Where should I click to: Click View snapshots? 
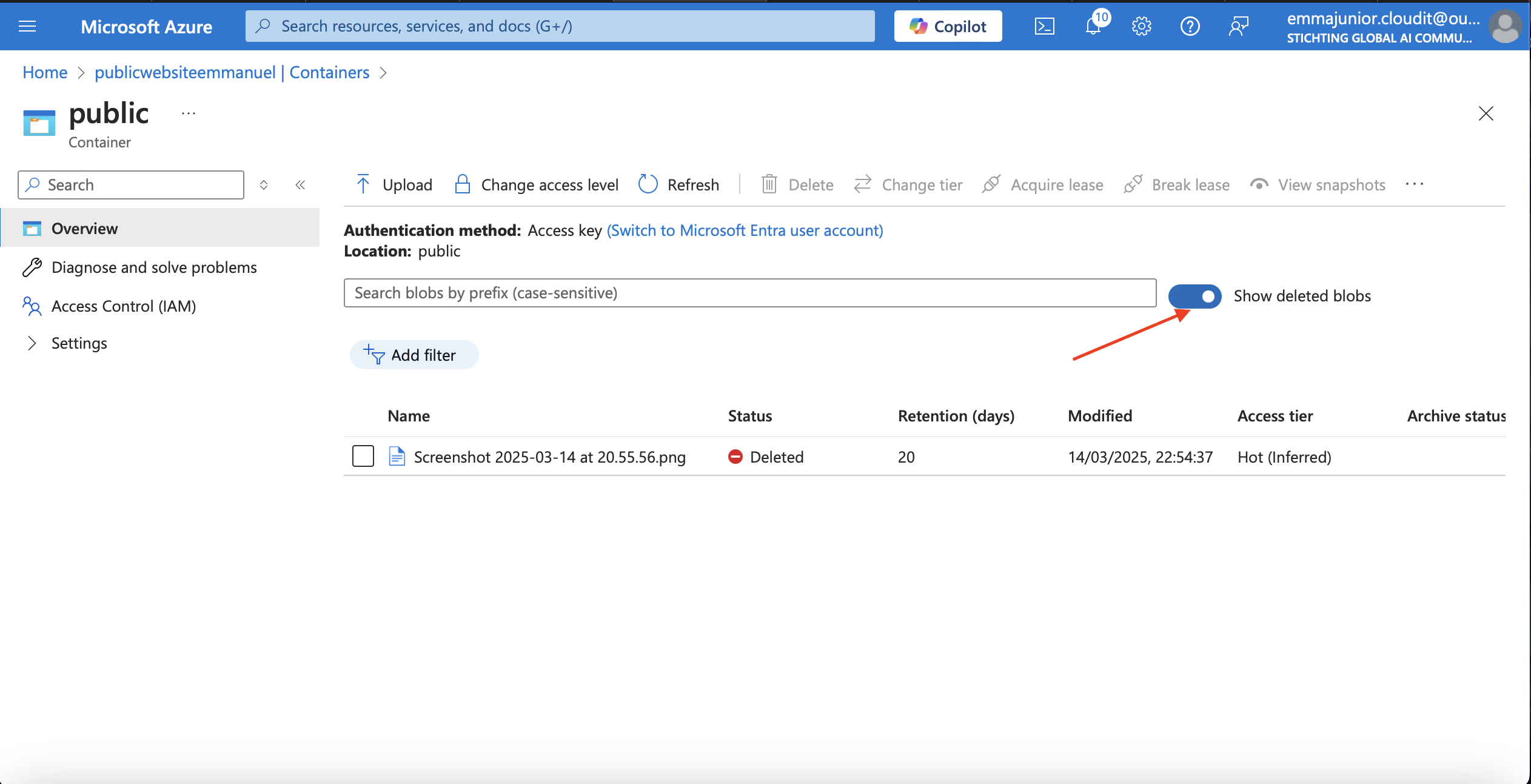coord(1318,184)
